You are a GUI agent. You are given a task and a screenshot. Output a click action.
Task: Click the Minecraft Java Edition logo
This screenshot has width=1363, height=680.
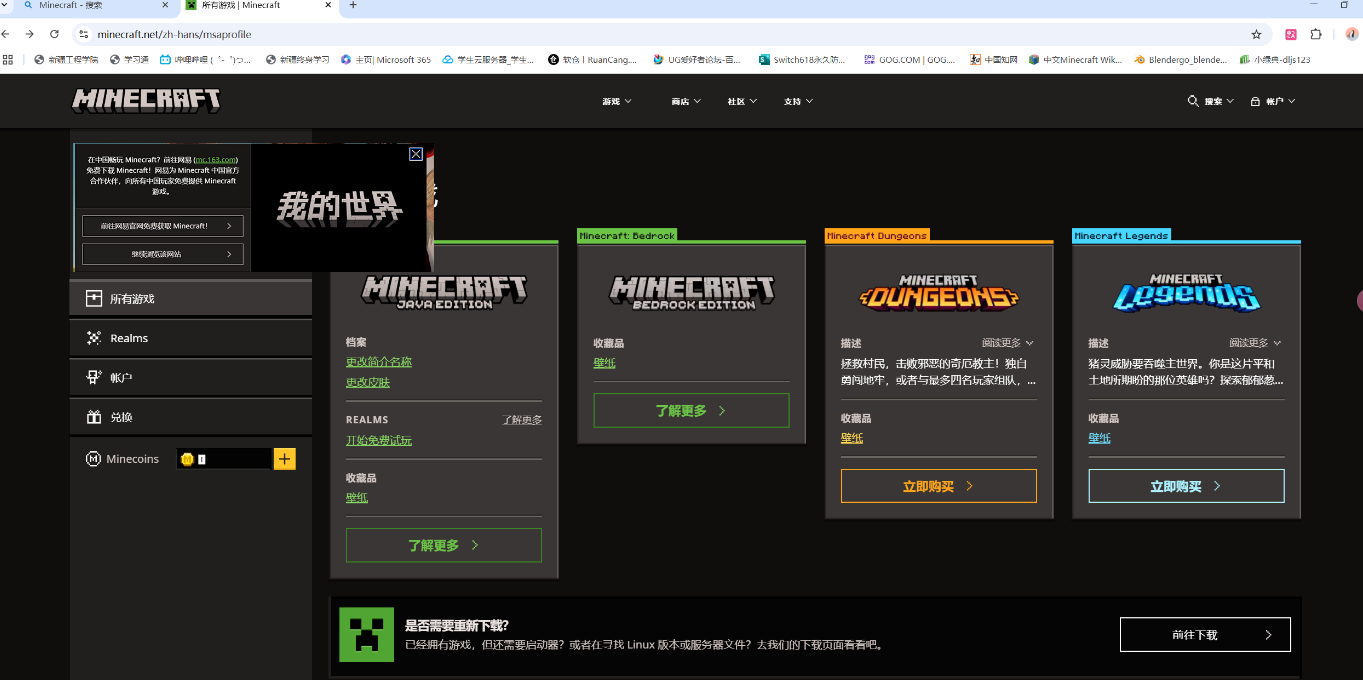(444, 291)
